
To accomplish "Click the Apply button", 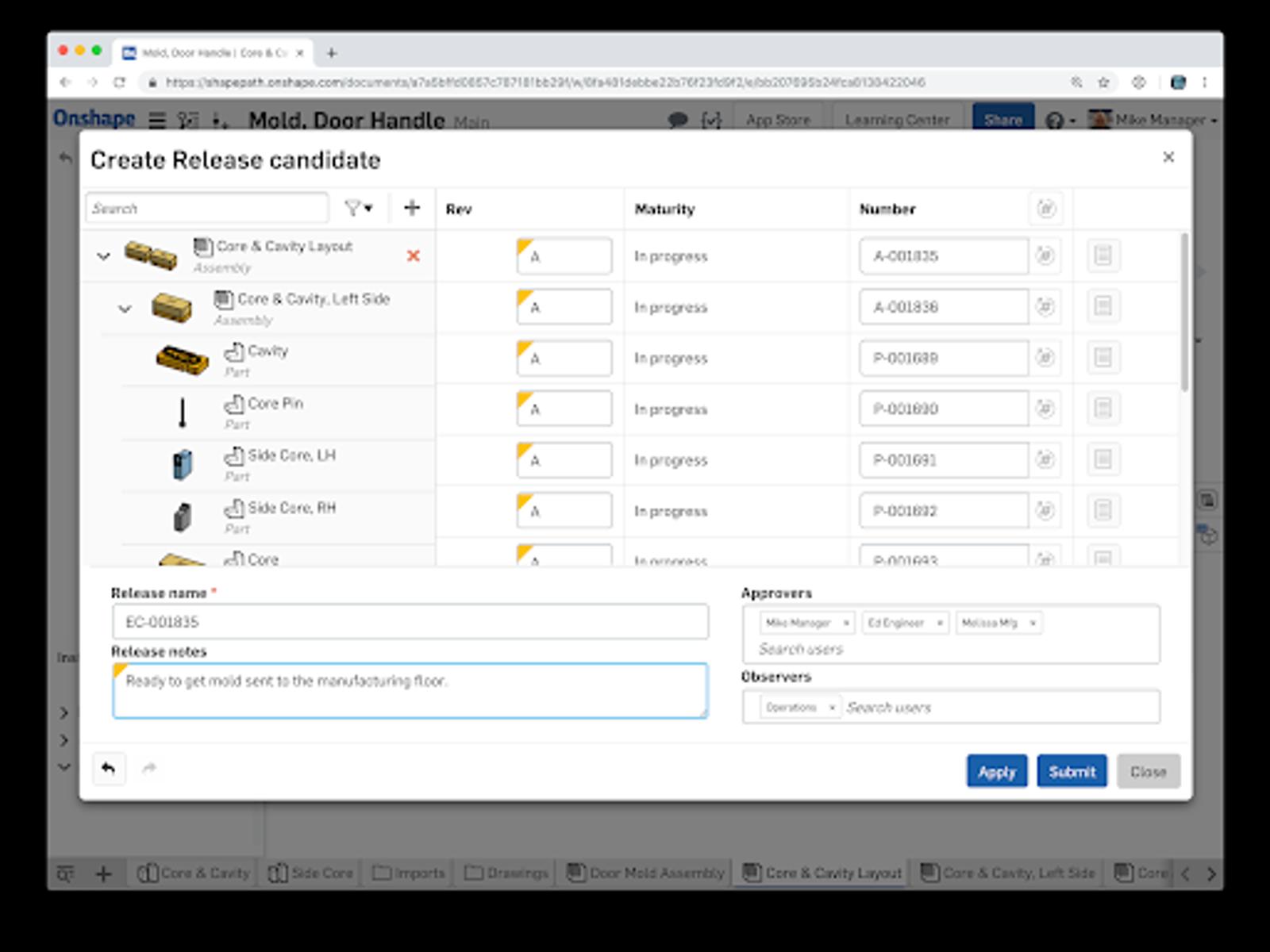I will pyautogui.click(x=996, y=771).
